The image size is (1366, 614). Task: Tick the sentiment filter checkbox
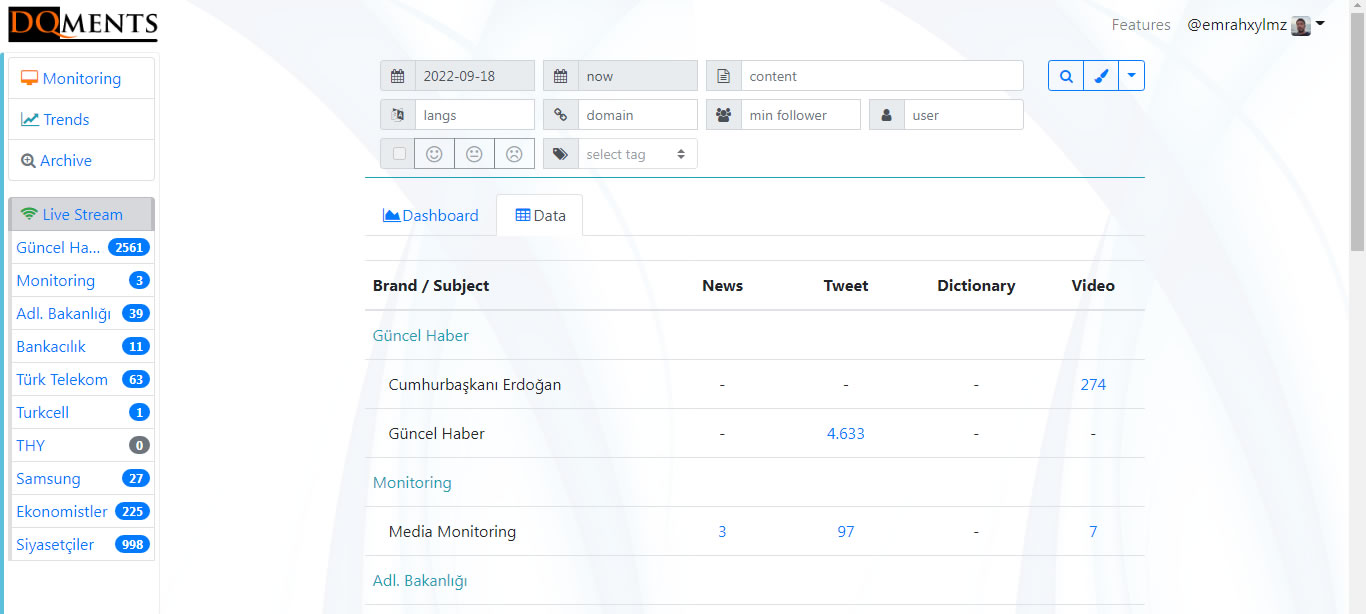399,154
